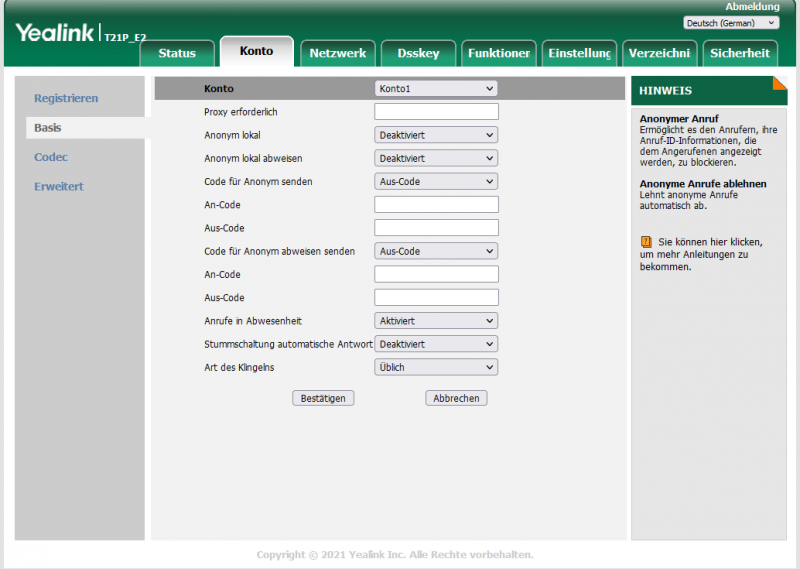Open Codec in the sidebar
Image resolution: width=800 pixels, height=569 pixels.
[51, 157]
